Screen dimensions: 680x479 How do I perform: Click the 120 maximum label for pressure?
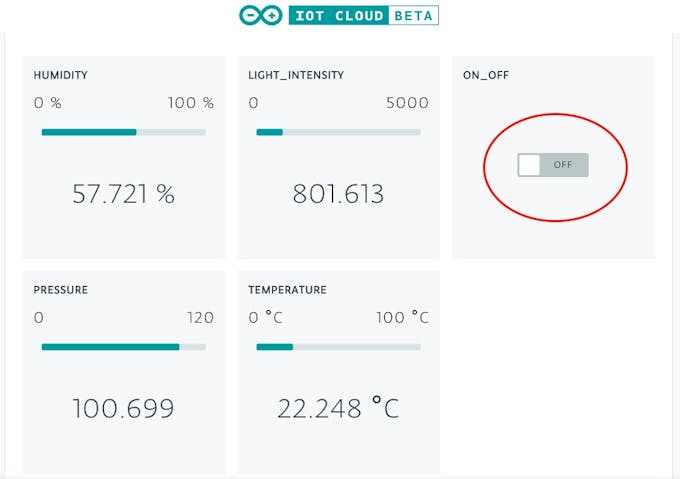[x=200, y=318]
